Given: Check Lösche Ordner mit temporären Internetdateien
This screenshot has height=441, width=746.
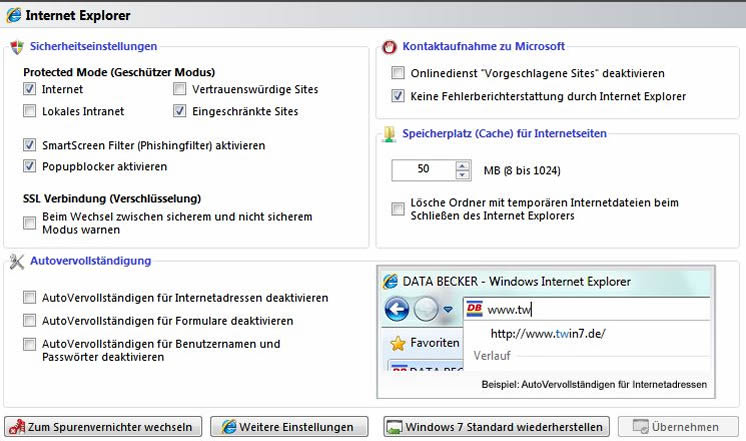Looking at the screenshot, I should tap(398, 209).
